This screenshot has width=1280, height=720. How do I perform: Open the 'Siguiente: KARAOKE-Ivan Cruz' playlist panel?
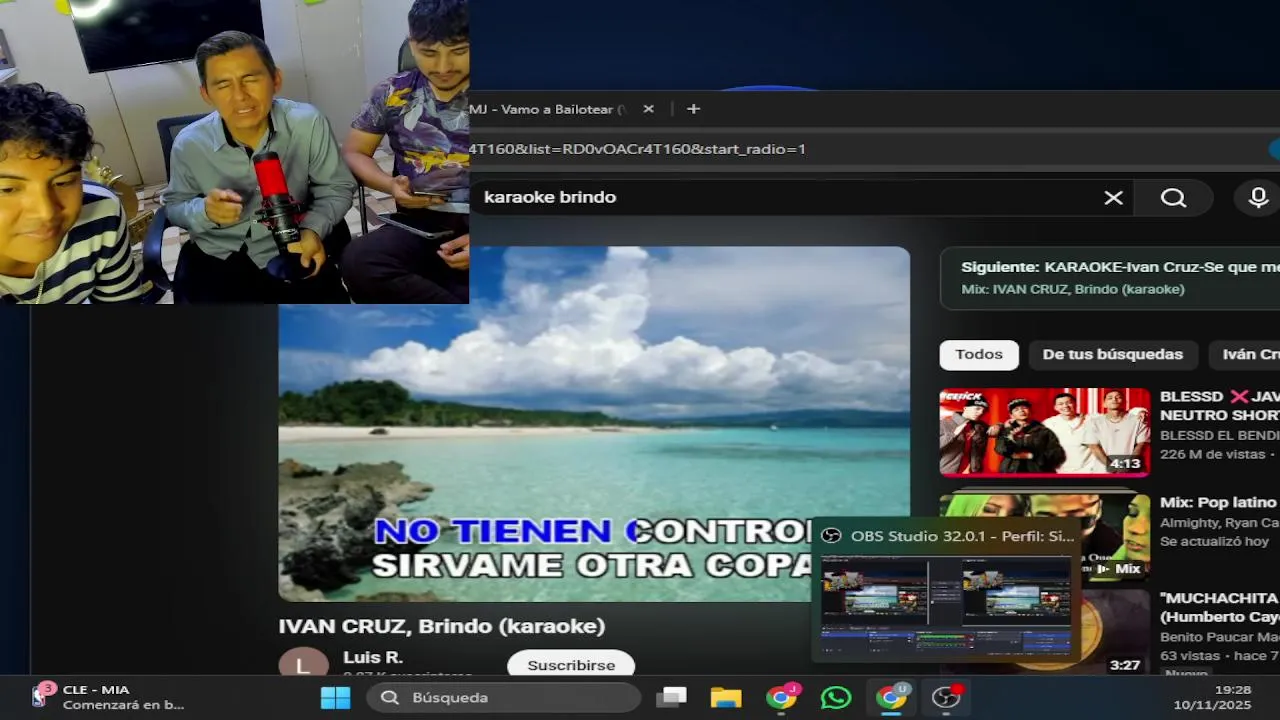(x=1110, y=278)
